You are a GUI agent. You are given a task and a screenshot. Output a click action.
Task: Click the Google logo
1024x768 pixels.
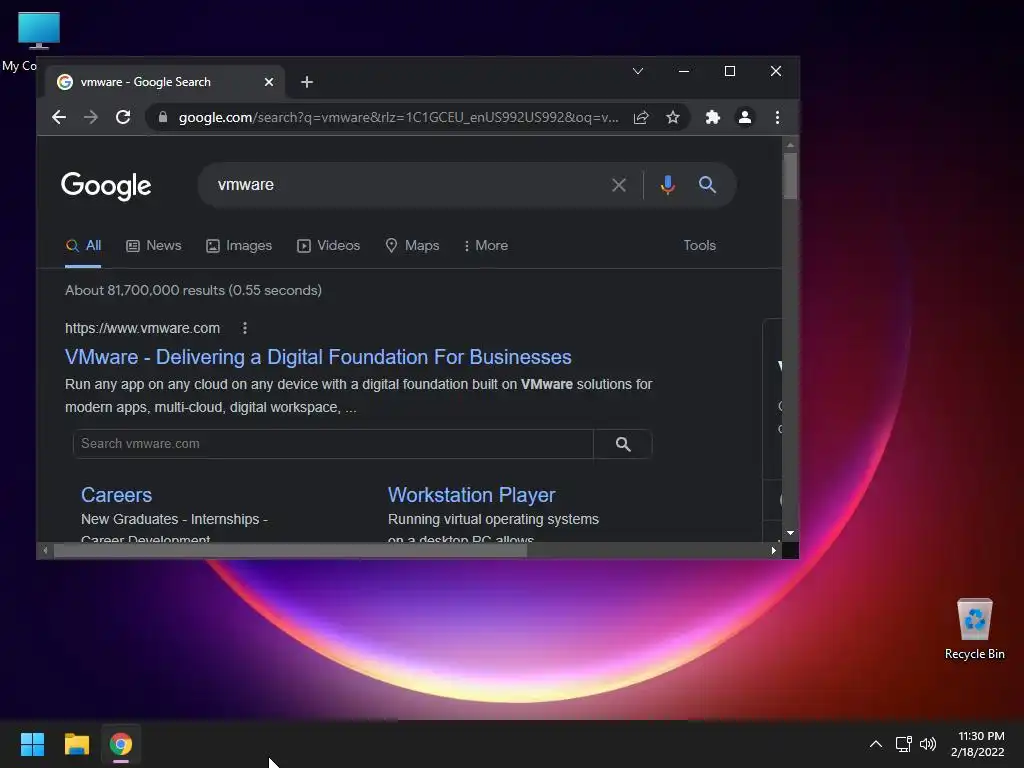(106, 186)
